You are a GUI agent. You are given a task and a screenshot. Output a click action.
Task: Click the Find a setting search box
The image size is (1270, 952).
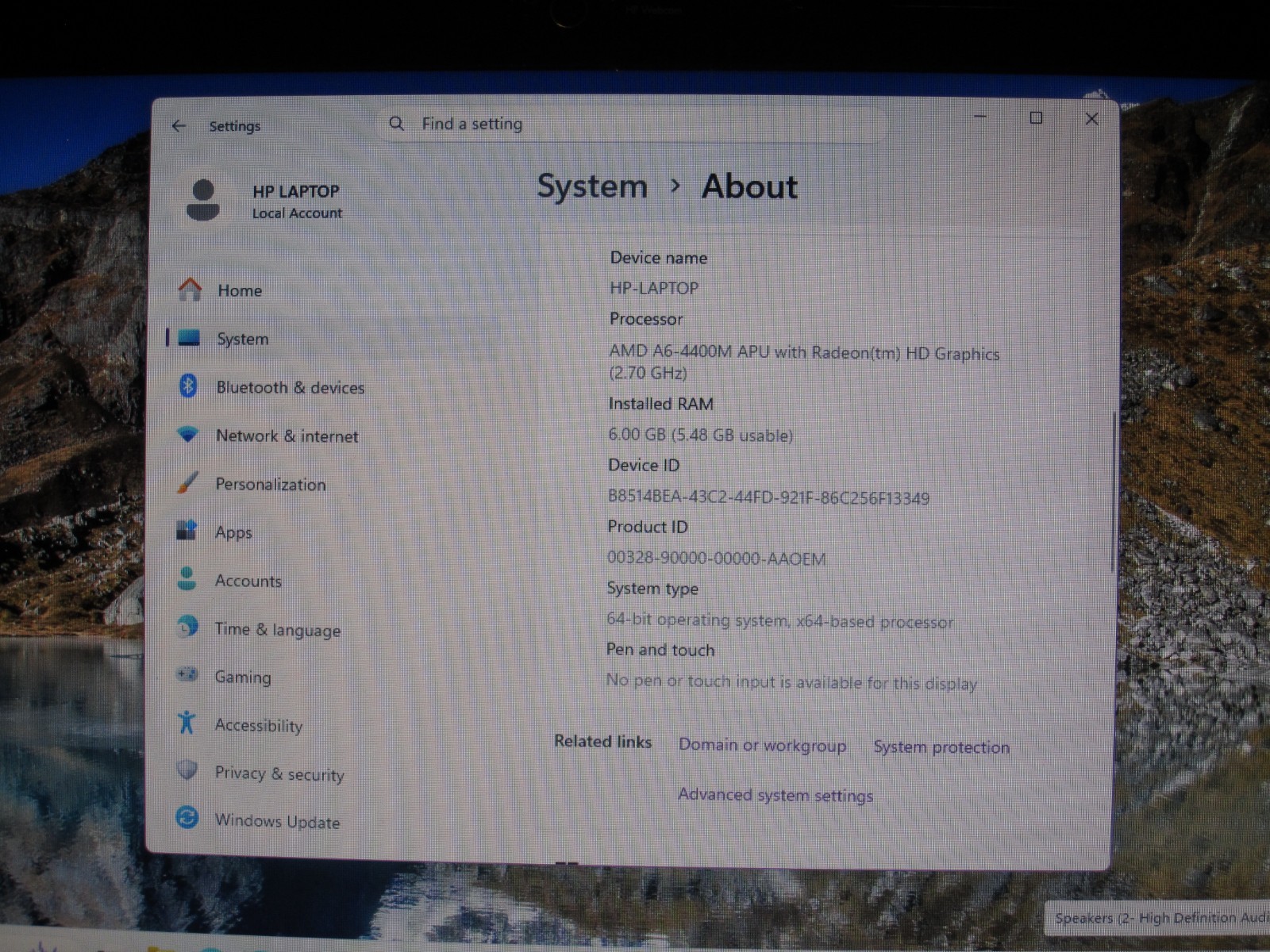631,125
